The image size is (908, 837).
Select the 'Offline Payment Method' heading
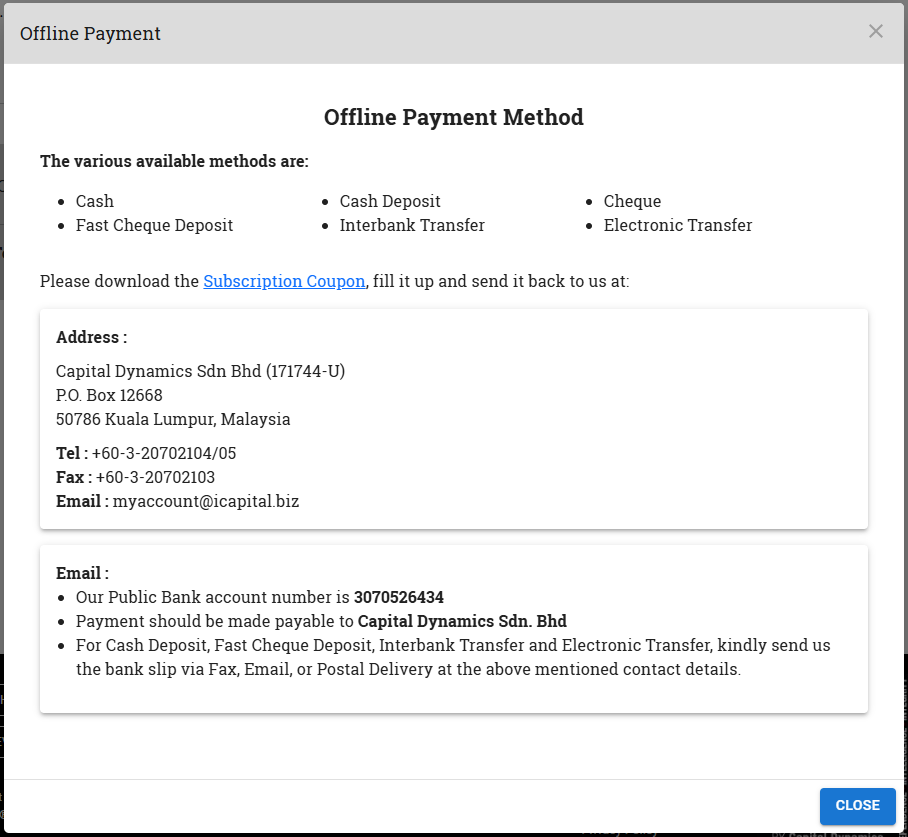click(x=453, y=117)
